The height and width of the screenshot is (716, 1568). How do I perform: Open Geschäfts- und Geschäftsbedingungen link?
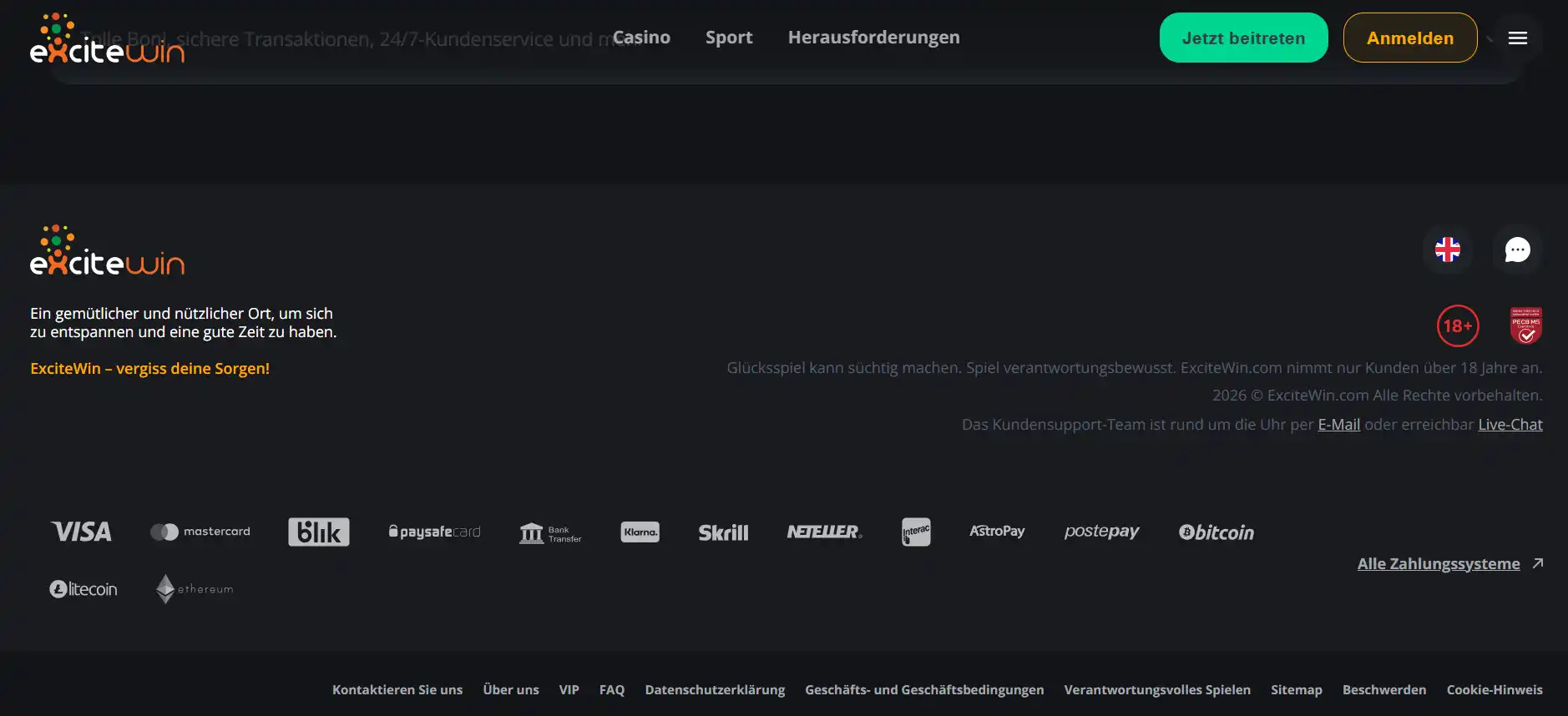924,690
